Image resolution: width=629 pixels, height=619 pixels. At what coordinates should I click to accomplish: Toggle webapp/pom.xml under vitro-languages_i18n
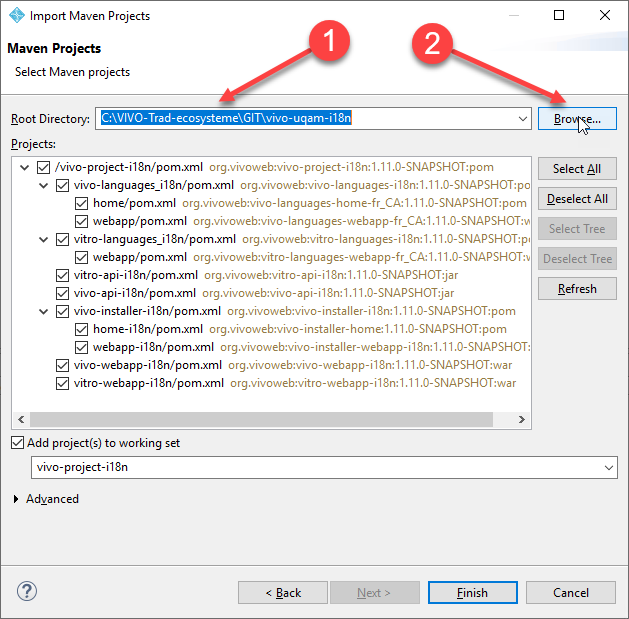click(81, 257)
